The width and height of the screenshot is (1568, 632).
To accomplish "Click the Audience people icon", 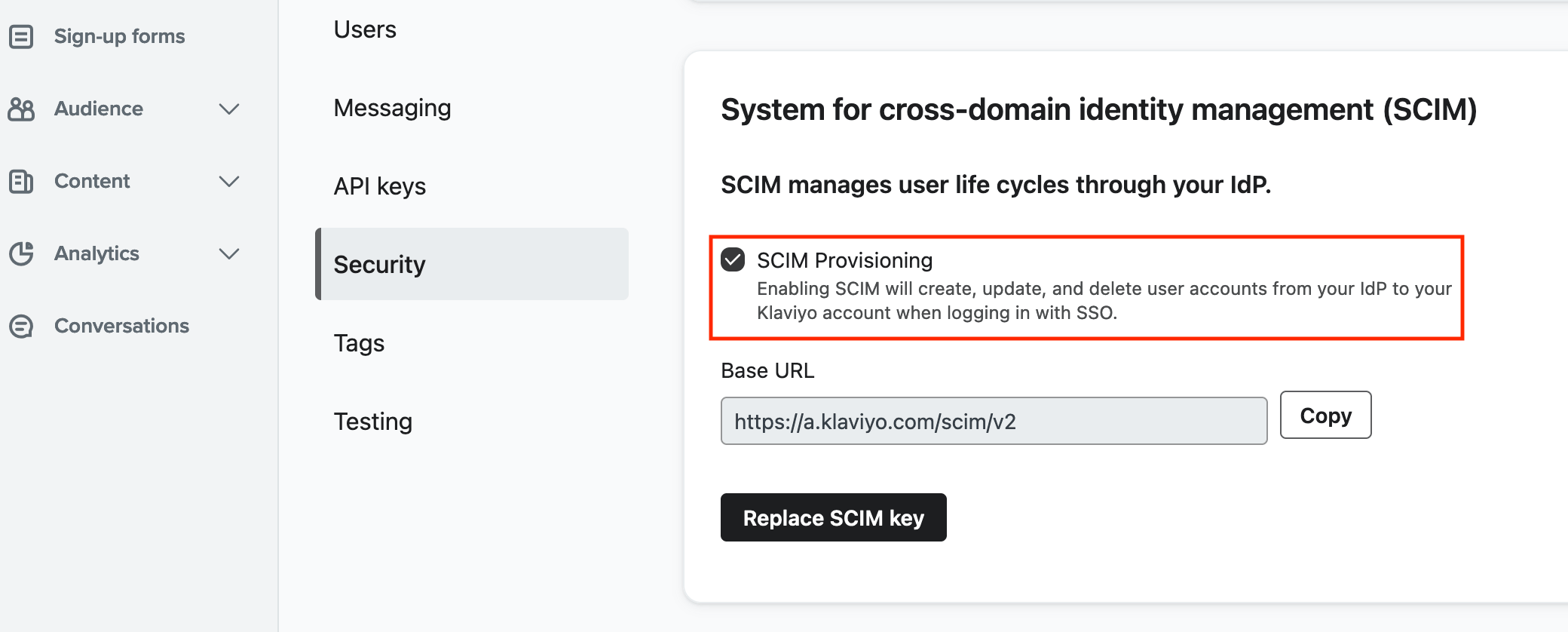I will 21,109.
